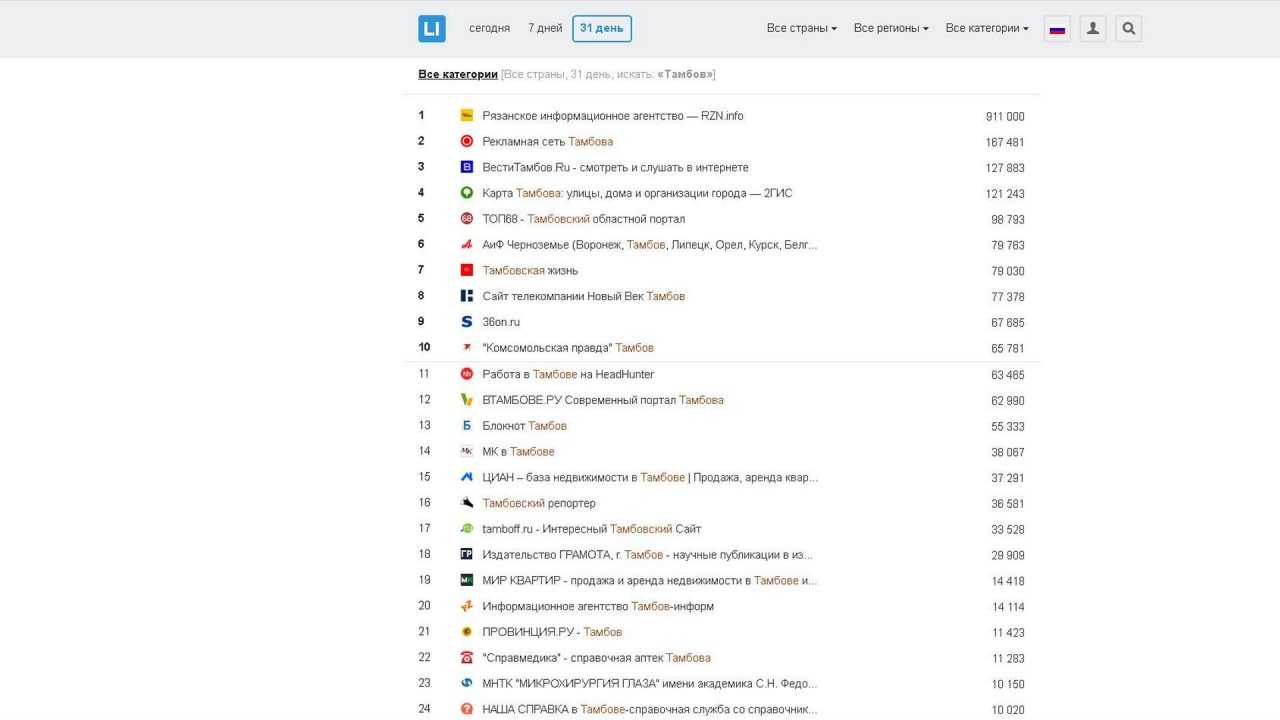Expand the Все страны dropdown
This screenshot has width=1280, height=720.
coord(802,29)
